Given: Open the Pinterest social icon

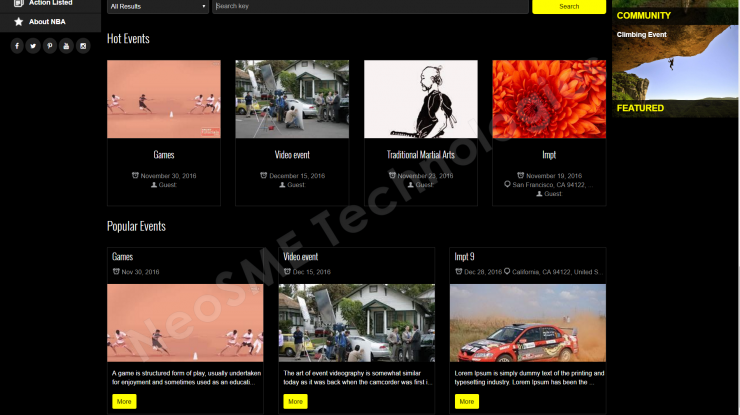Looking at the screenshot, I should 50,46.
